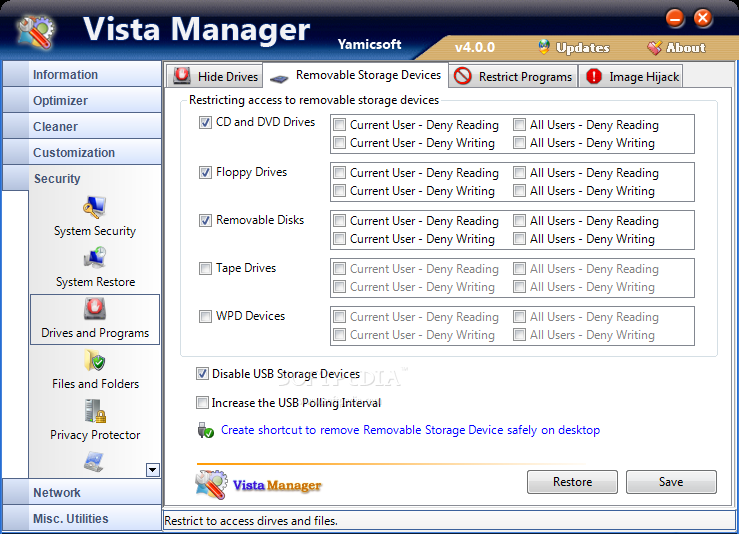Click the Save button
The image size is (739, 534).
coord(671,482)
